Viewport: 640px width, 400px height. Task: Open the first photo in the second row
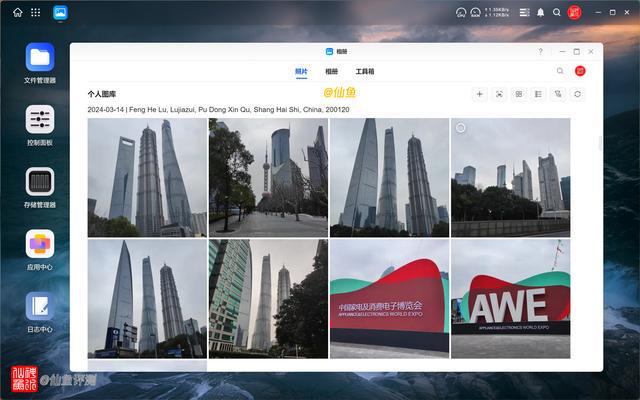147,299
